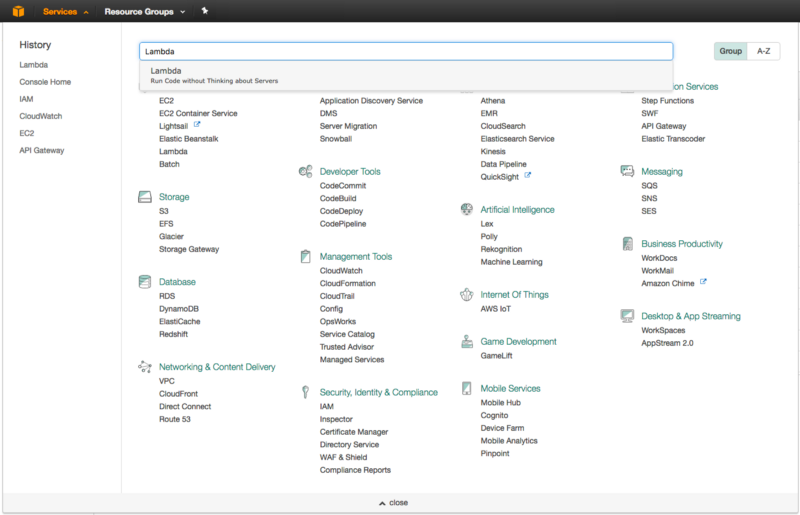Screen dimensions: 800x515
Task: Open Elastic Beanstalk service
Action: (x=188, y=139)
